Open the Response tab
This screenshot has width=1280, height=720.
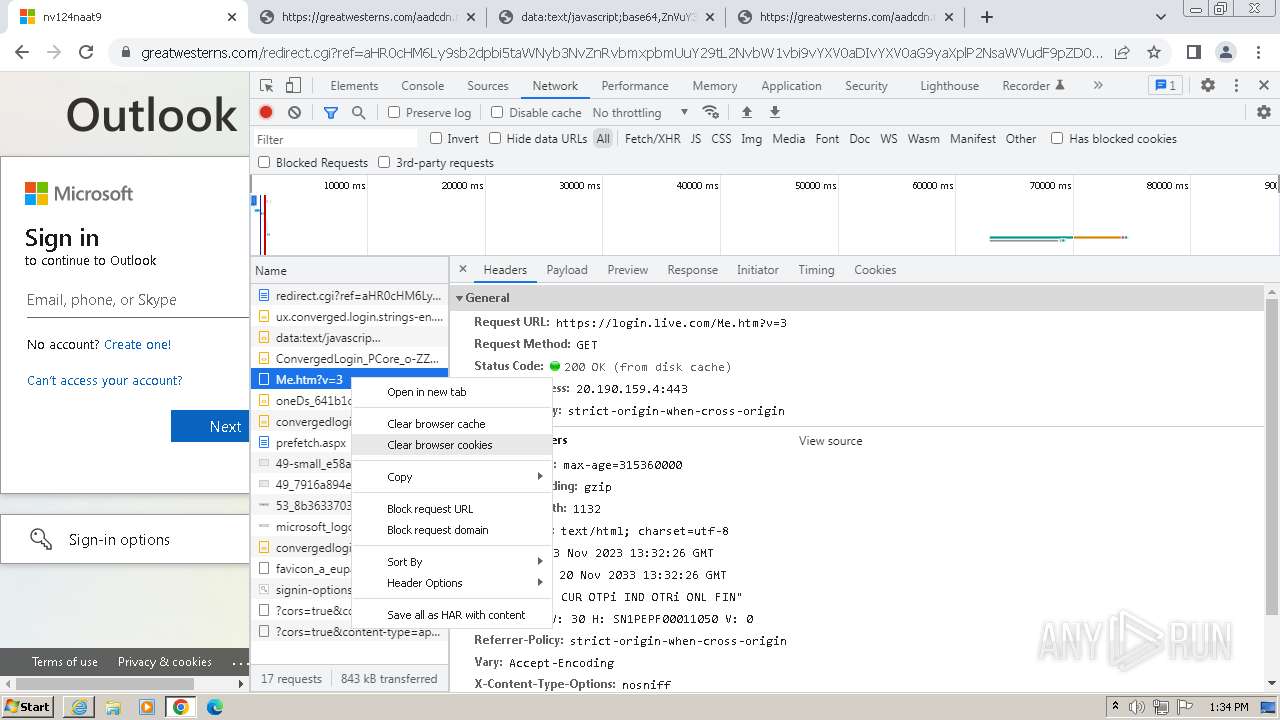tap(692, 270)
